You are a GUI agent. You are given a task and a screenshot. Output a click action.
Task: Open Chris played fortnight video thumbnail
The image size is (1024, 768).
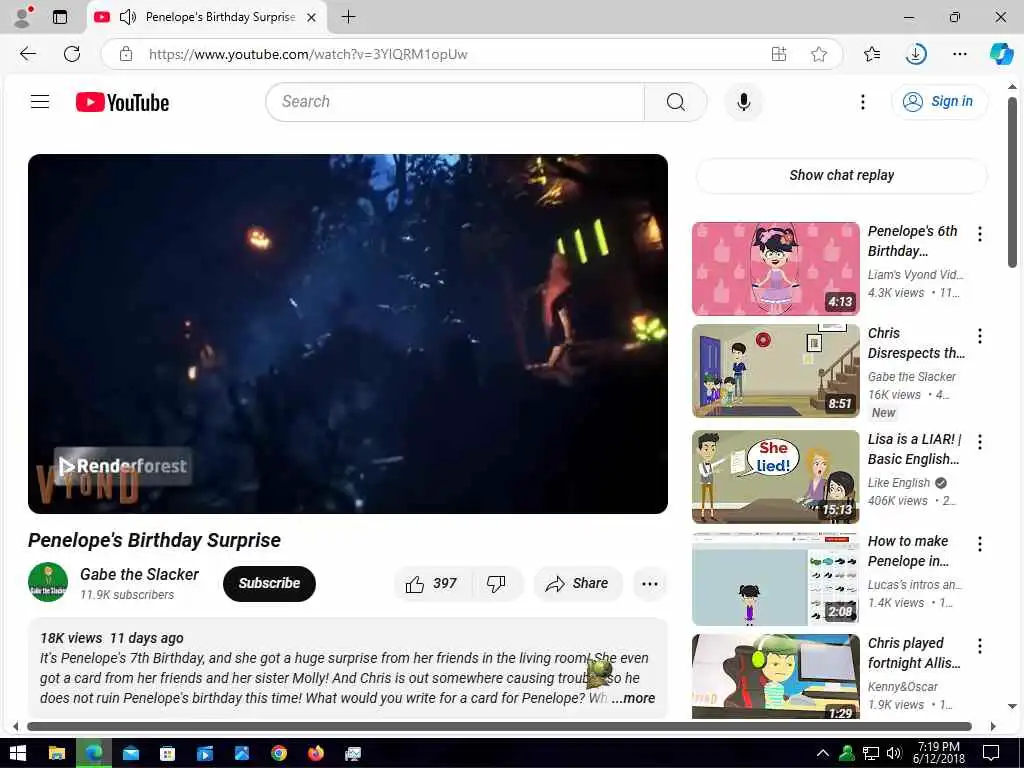click(x=775, y=676)
